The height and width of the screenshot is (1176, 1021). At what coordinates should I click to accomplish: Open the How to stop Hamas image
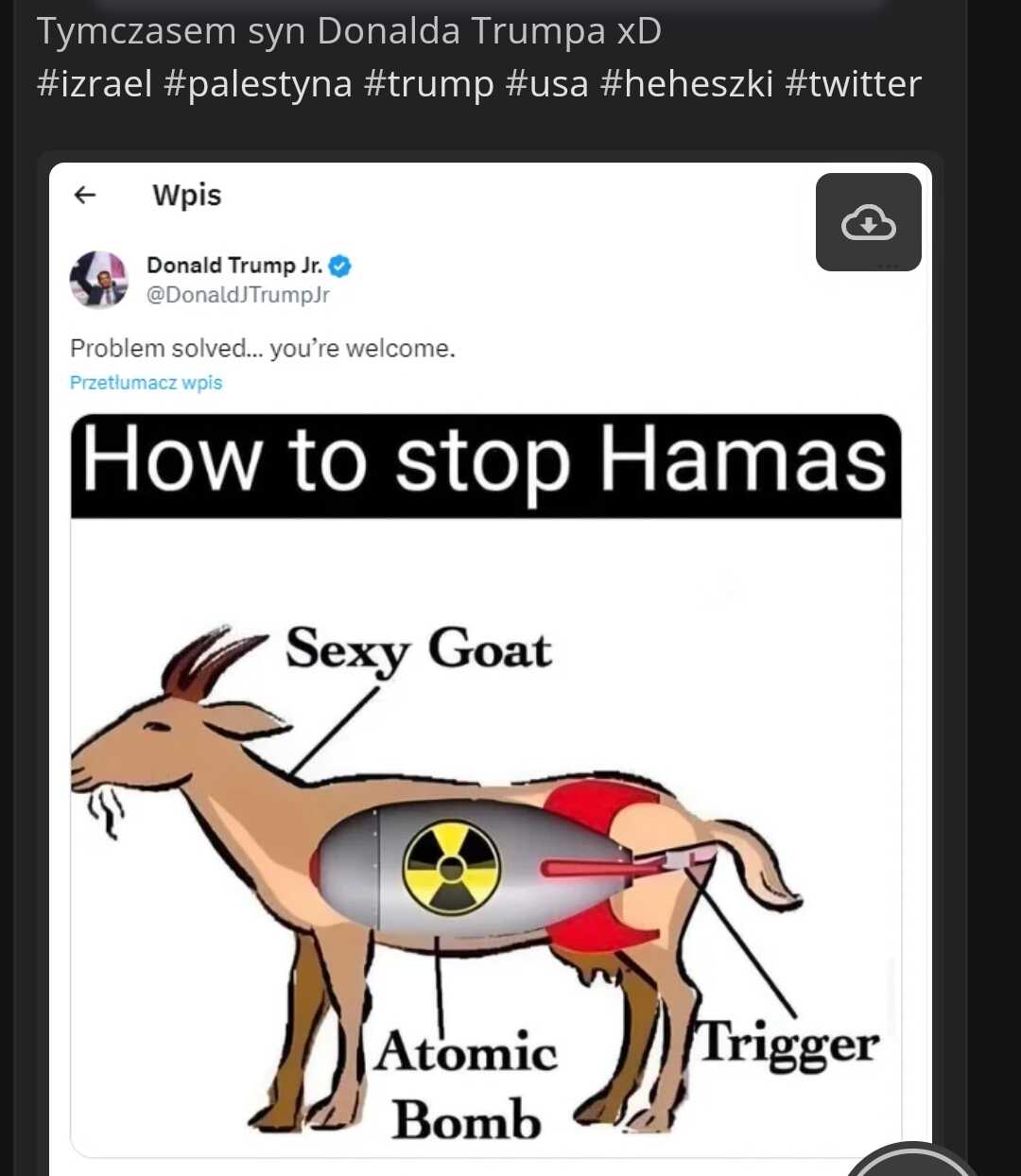coord(486,785)
